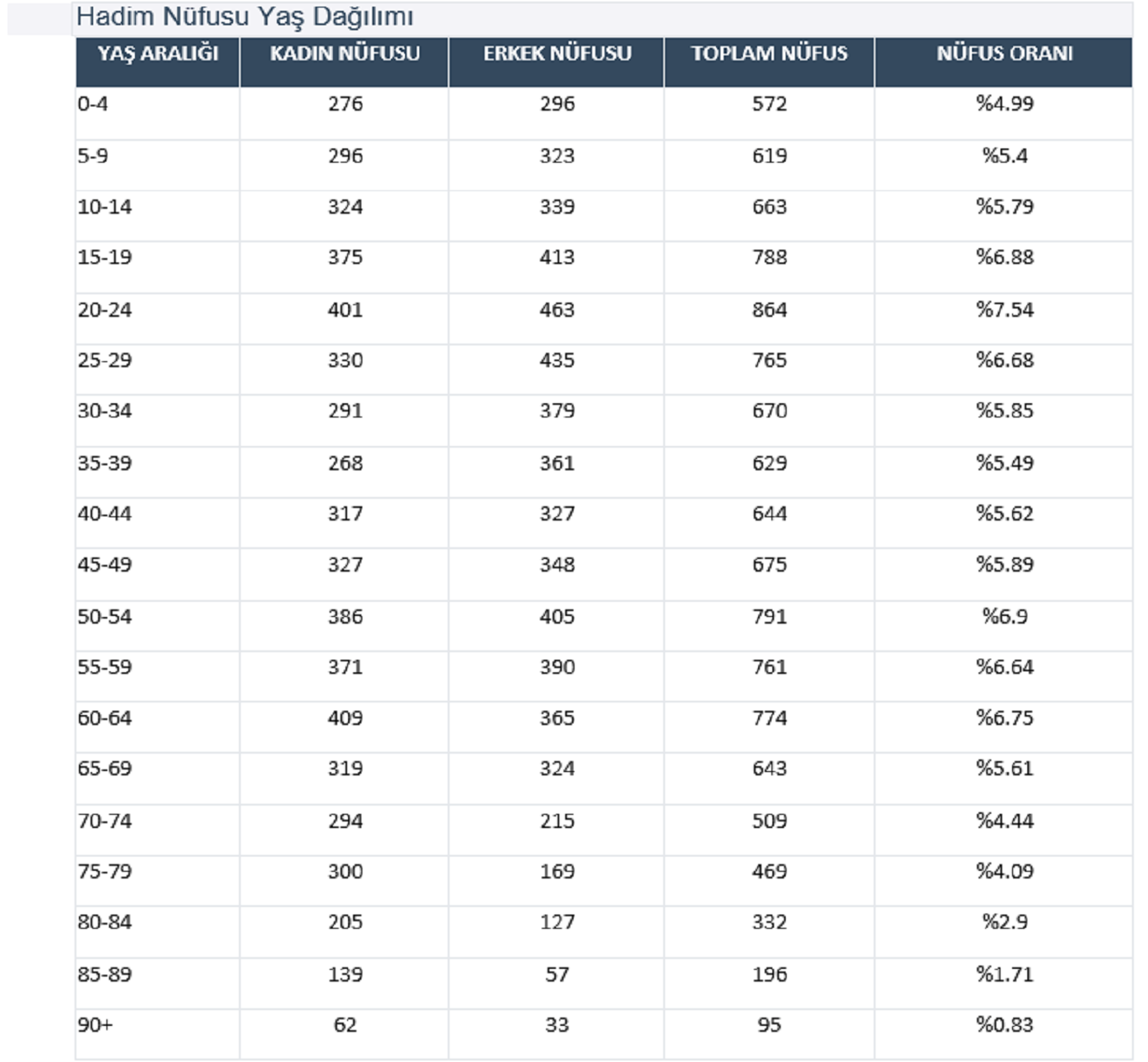Select total population value 864
1148x1062 pixels.
click(769, 310)
